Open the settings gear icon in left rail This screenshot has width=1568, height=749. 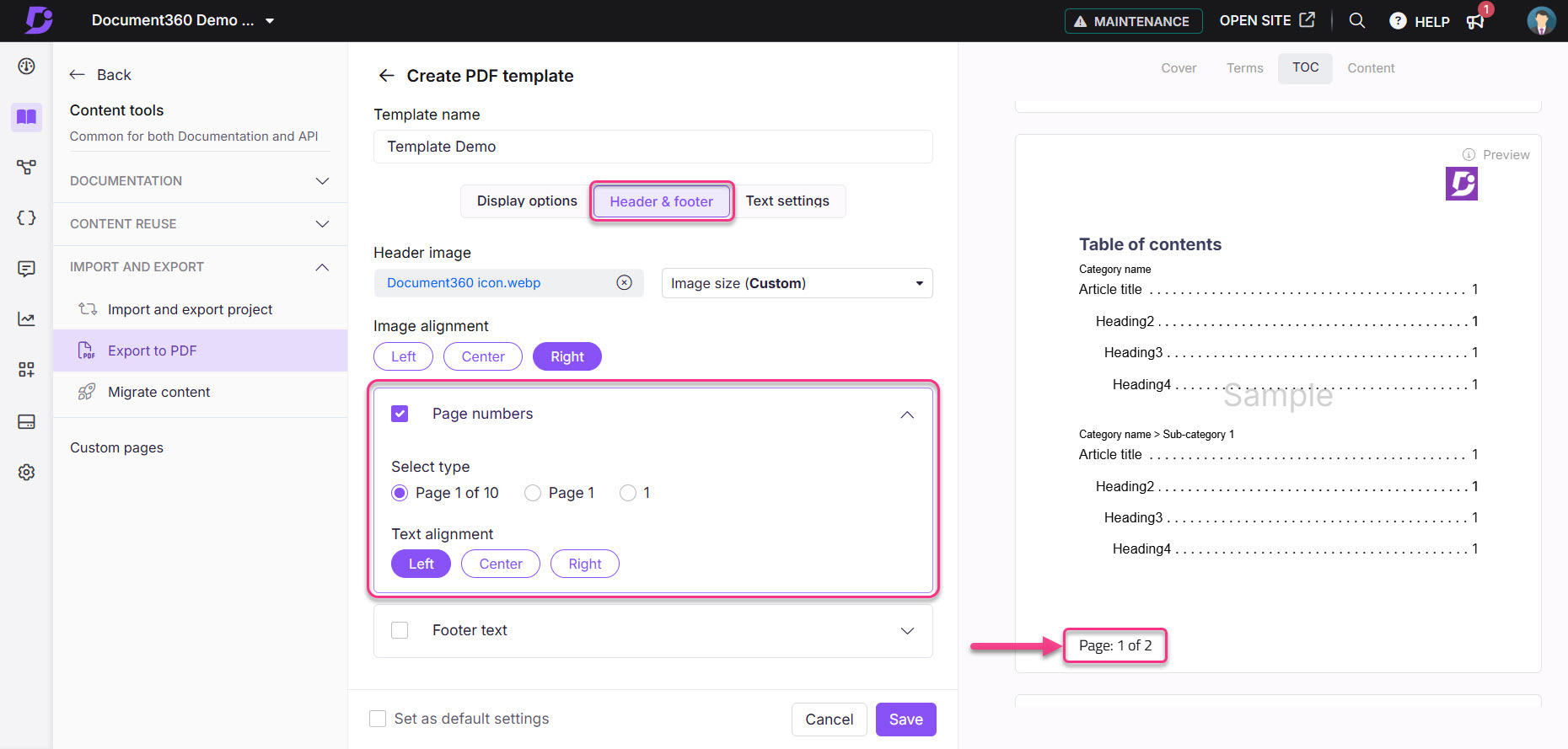(26, 472)
